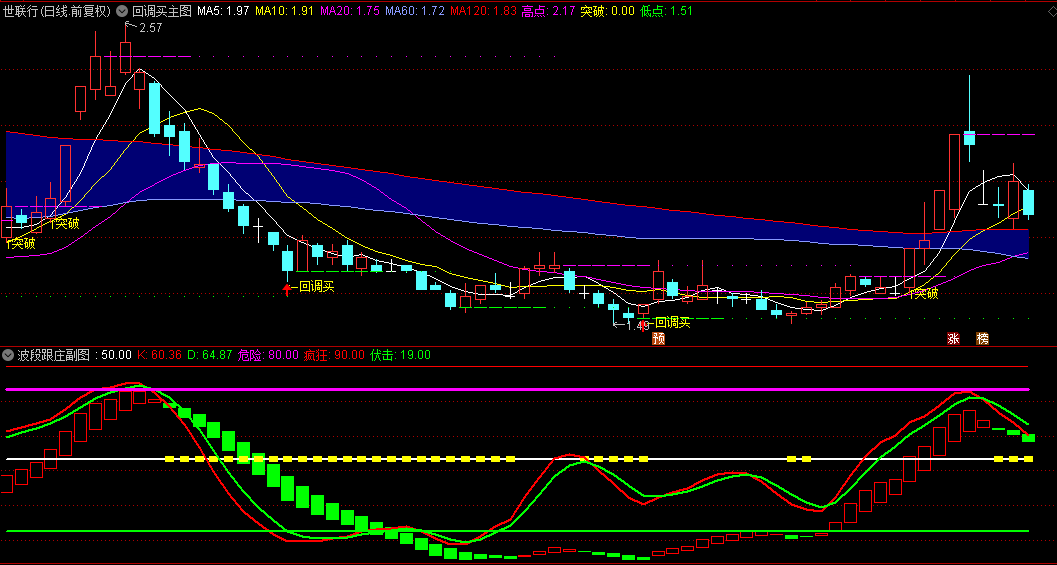Click the 突破: 0.00 header readout
The height and width of the screenshot is (565, 1057).
607,11
